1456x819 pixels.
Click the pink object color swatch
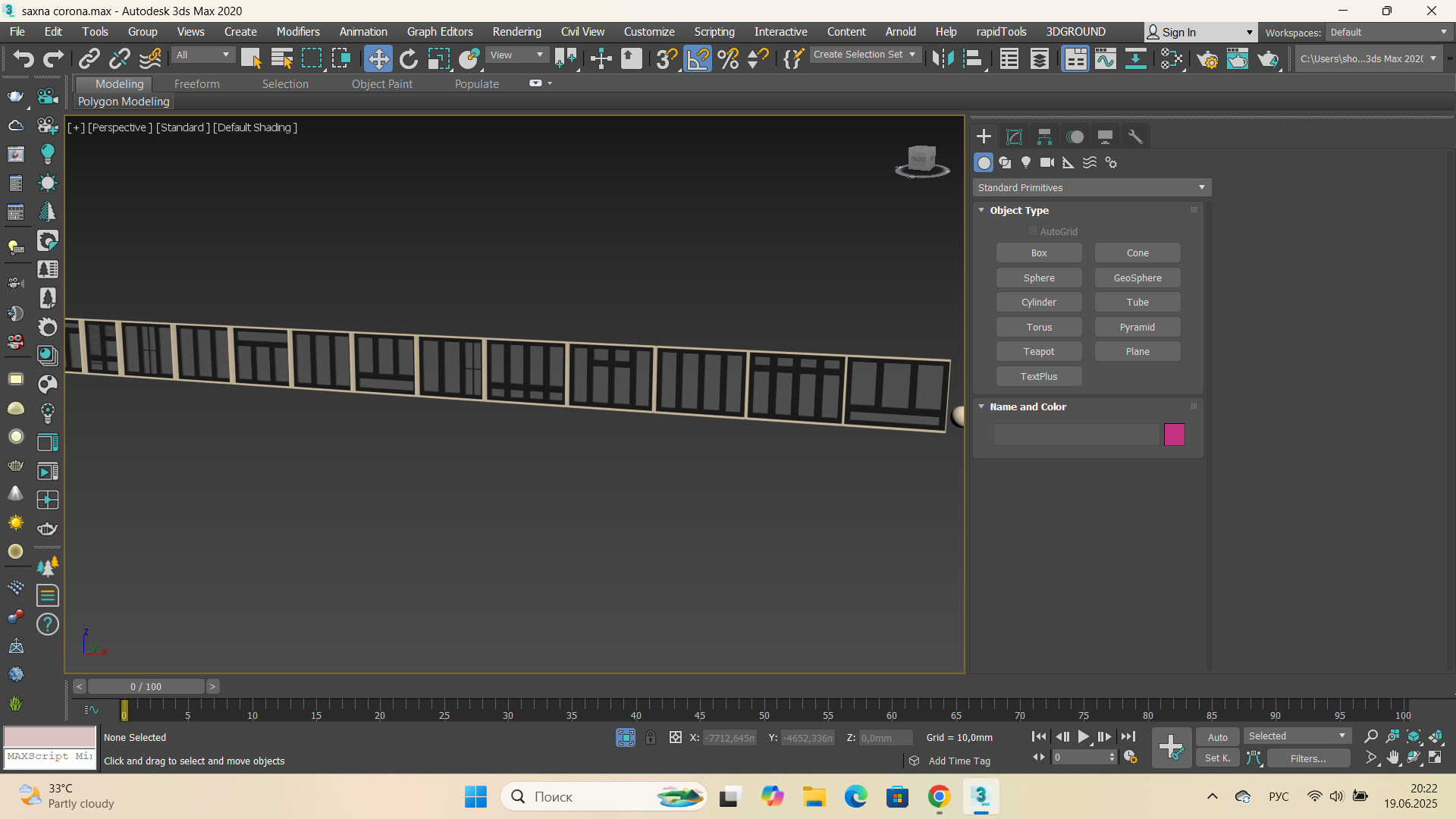[x=1174, y=435]
